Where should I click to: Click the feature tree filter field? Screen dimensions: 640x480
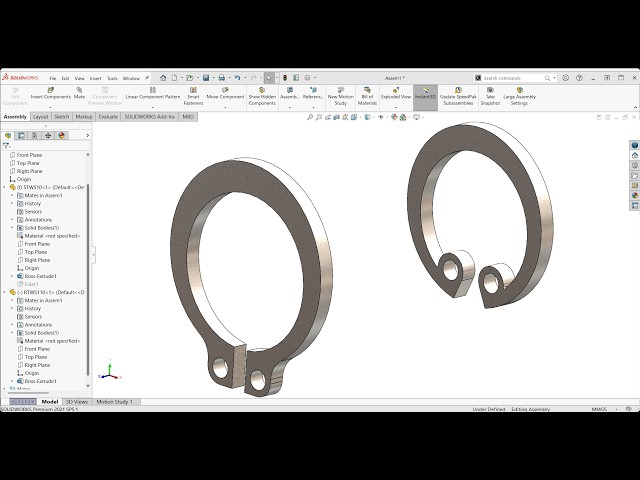[49, 145]
